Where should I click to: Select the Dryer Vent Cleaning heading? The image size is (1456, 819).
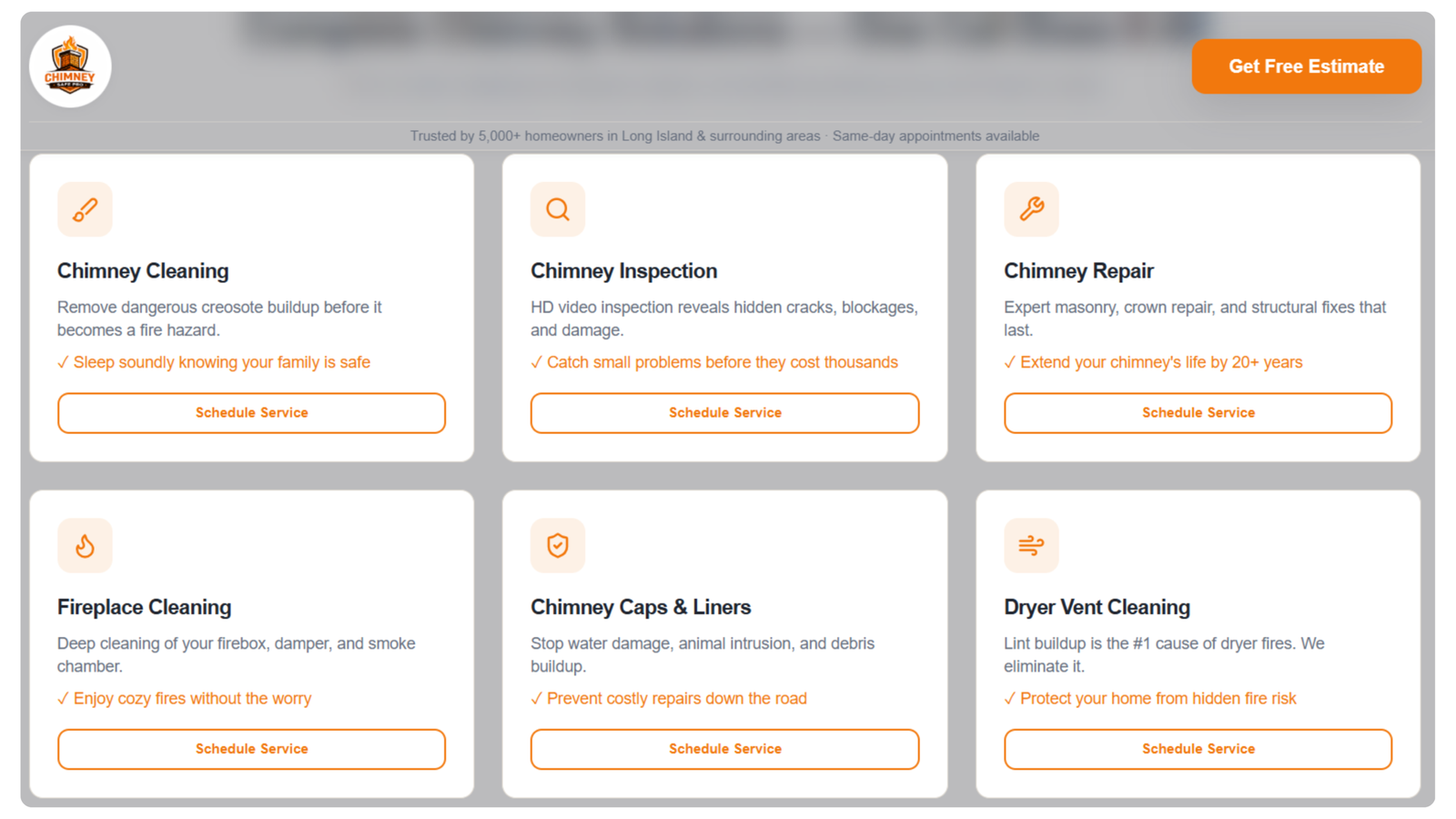pyautogui.click(x=1097, y=607)
